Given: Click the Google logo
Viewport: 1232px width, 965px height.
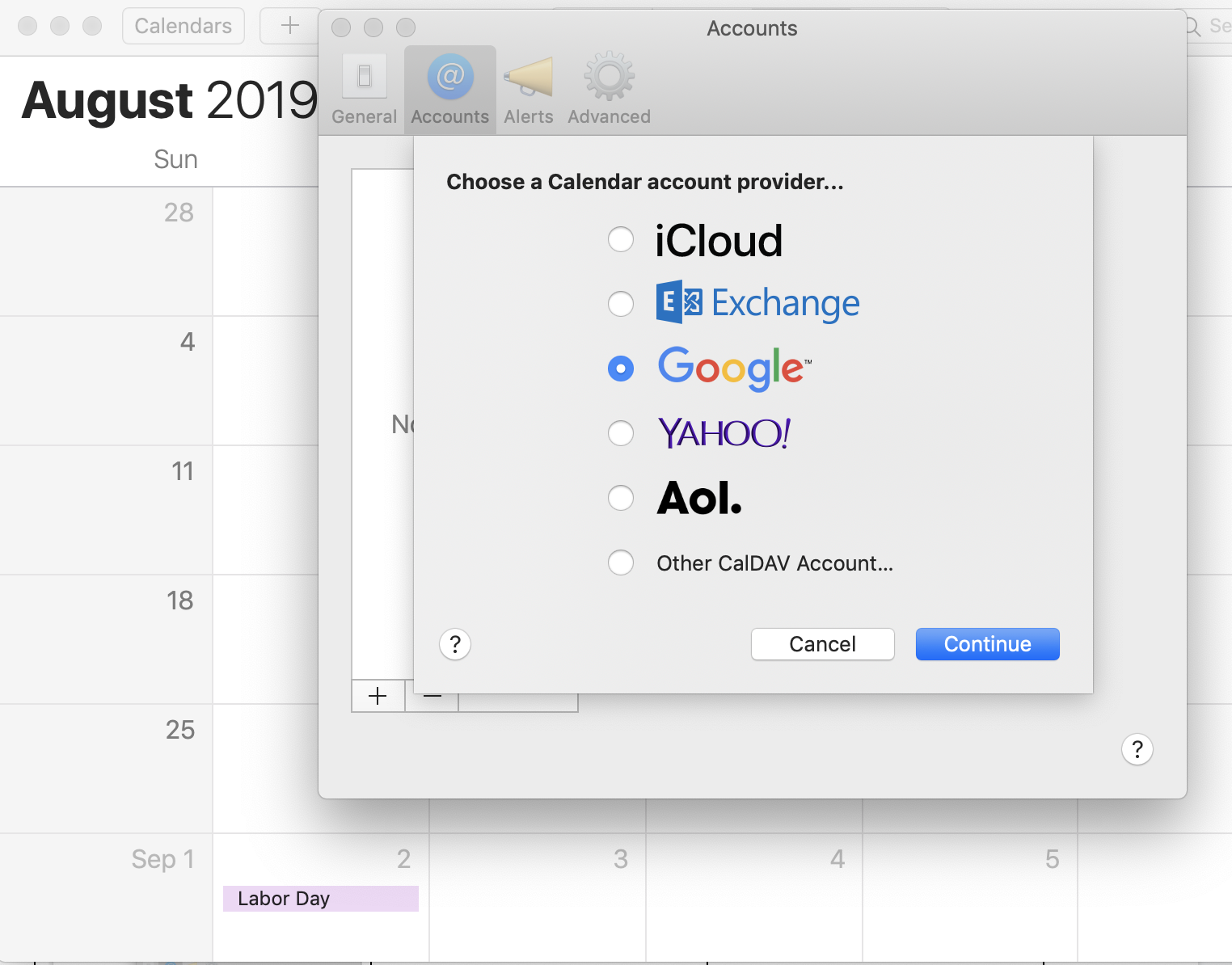Looking at the screenshot, I should click(x=734, y=369).
